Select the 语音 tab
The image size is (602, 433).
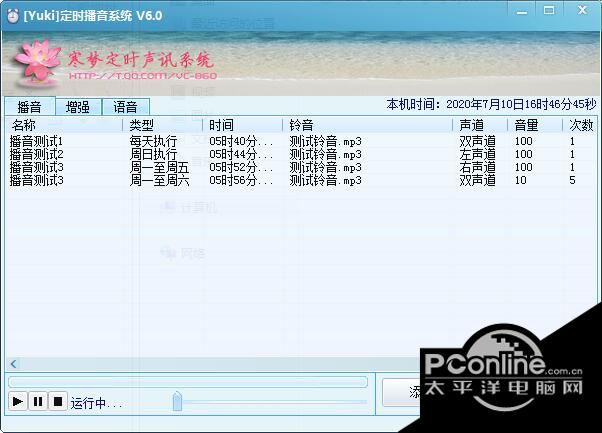(126, 107)
